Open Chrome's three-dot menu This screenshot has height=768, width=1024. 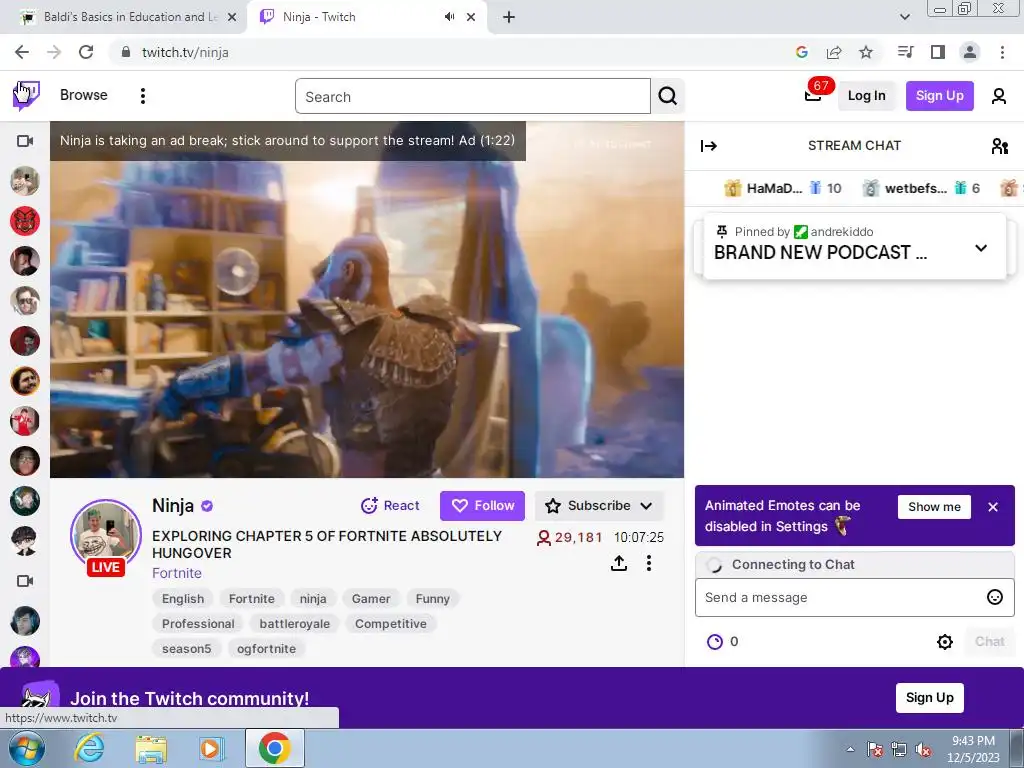(1002, 52)
